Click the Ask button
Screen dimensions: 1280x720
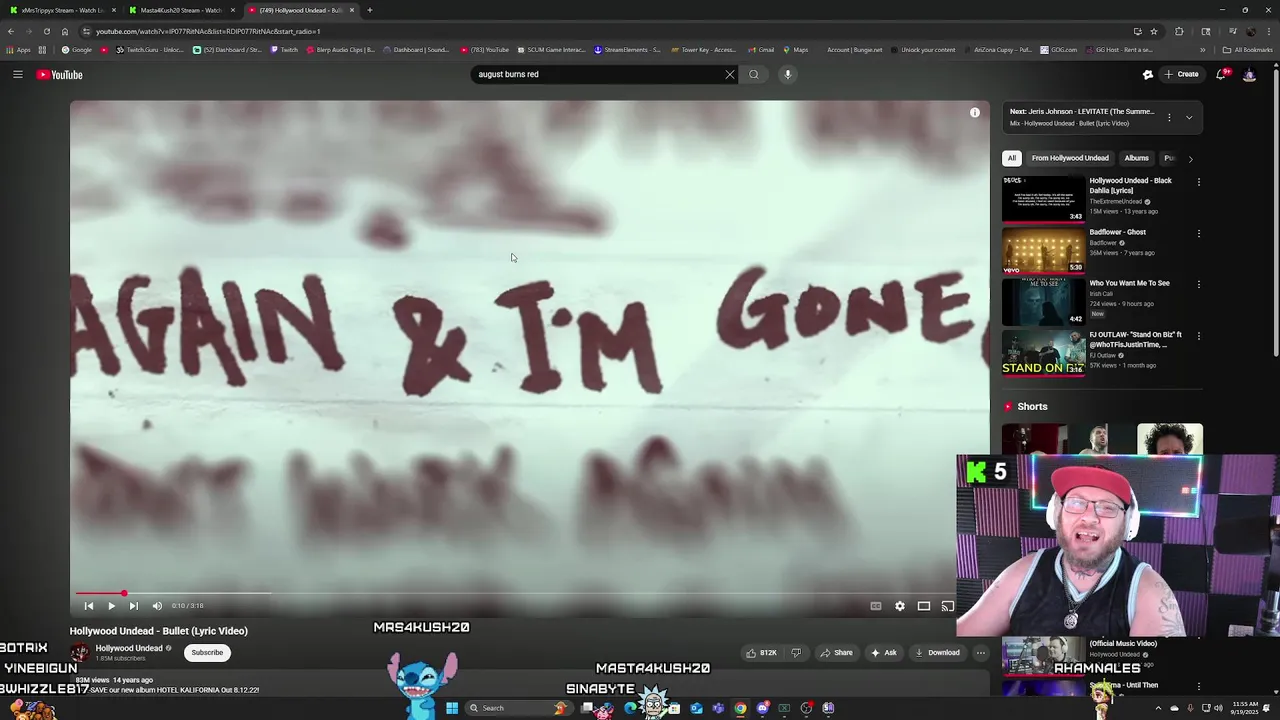pos(883,653)
